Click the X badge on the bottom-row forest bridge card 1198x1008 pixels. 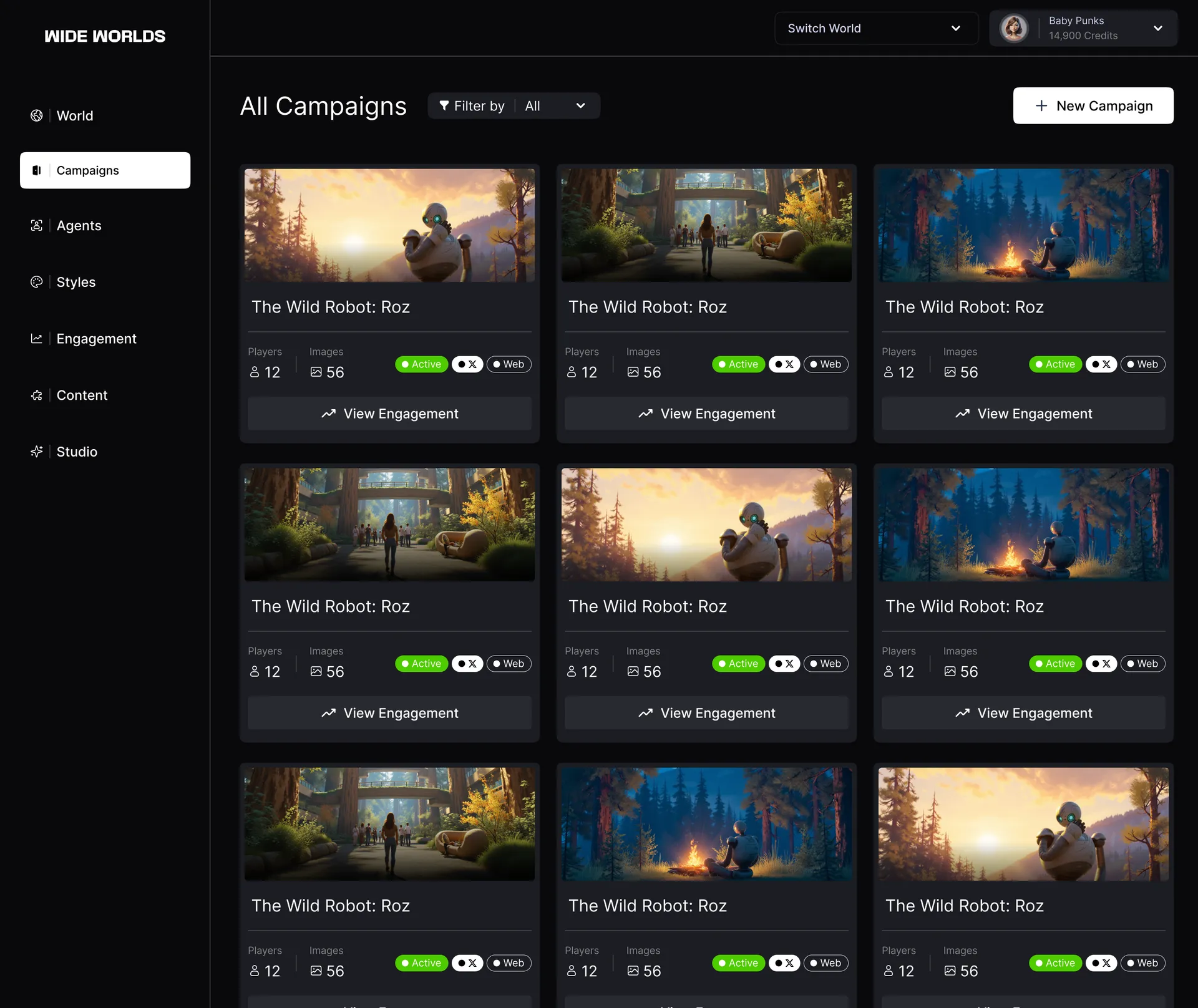467,963
